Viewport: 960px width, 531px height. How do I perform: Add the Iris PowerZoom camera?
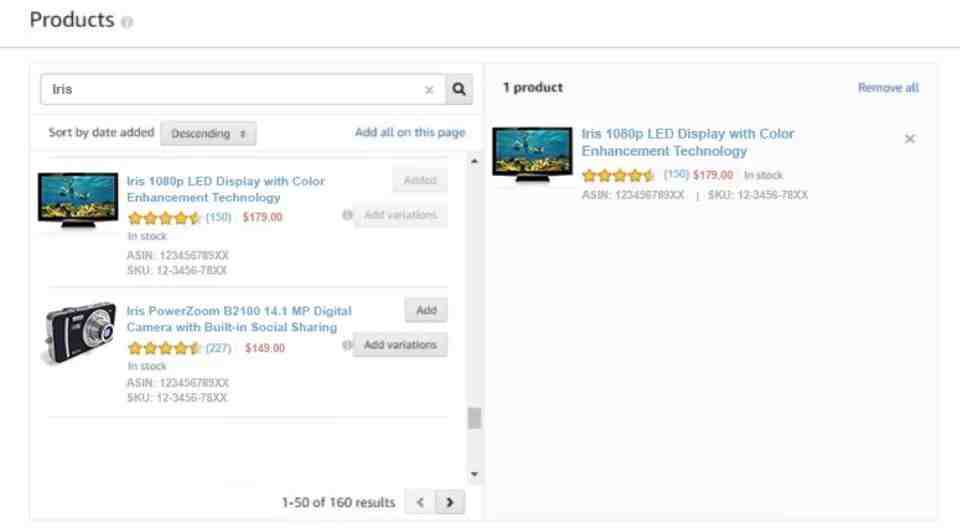[426, 311]
